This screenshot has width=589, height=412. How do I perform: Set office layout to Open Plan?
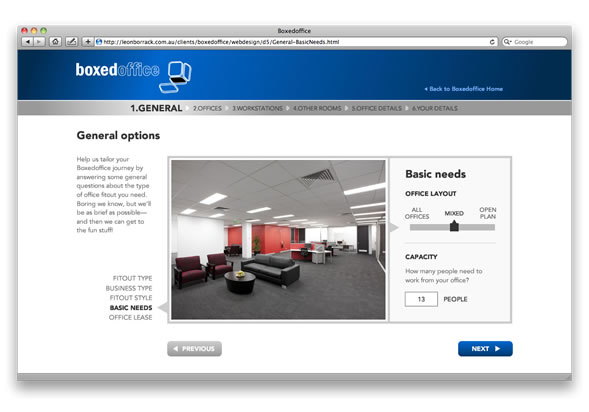488,213
